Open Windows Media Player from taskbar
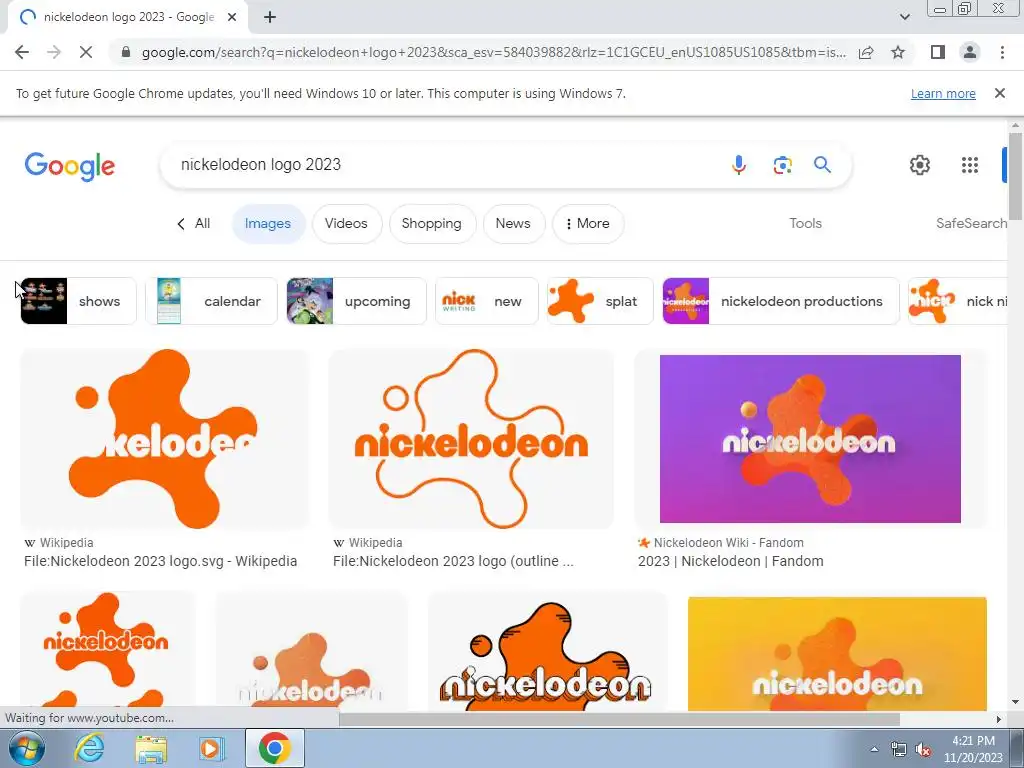This screenshot has width=1024, height=768. [x=211, y=748]
